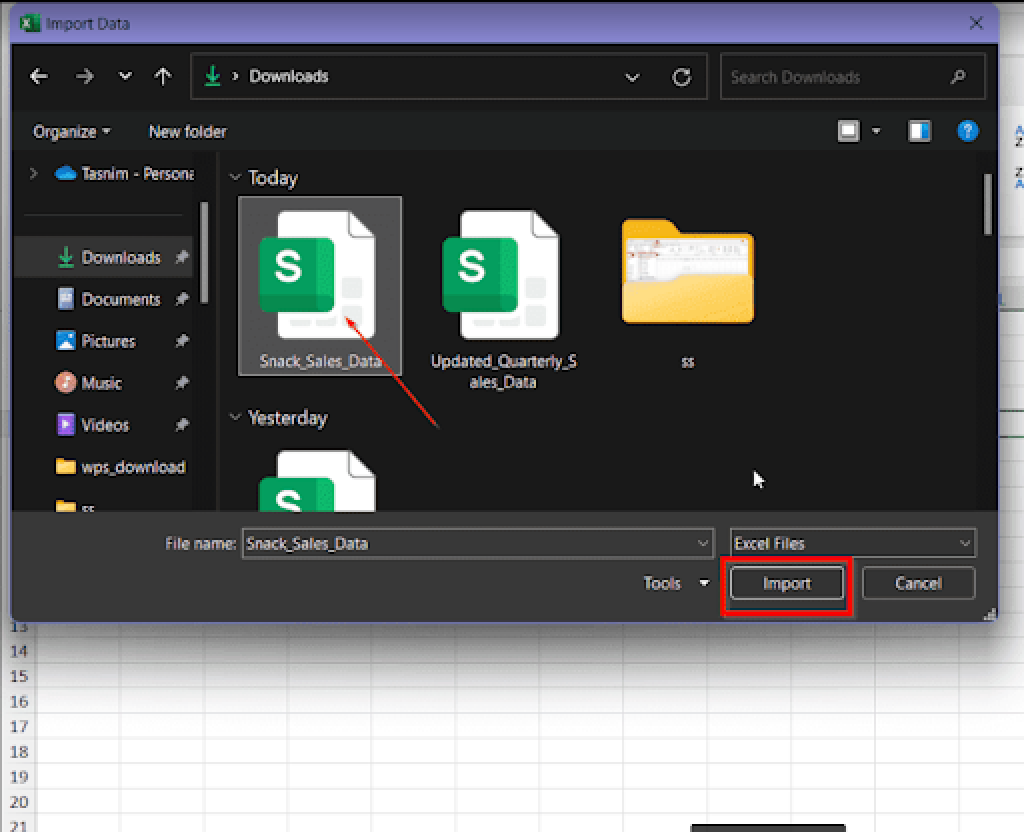
Task: Open the view options dropdown arrow
Action: point(874,131)
